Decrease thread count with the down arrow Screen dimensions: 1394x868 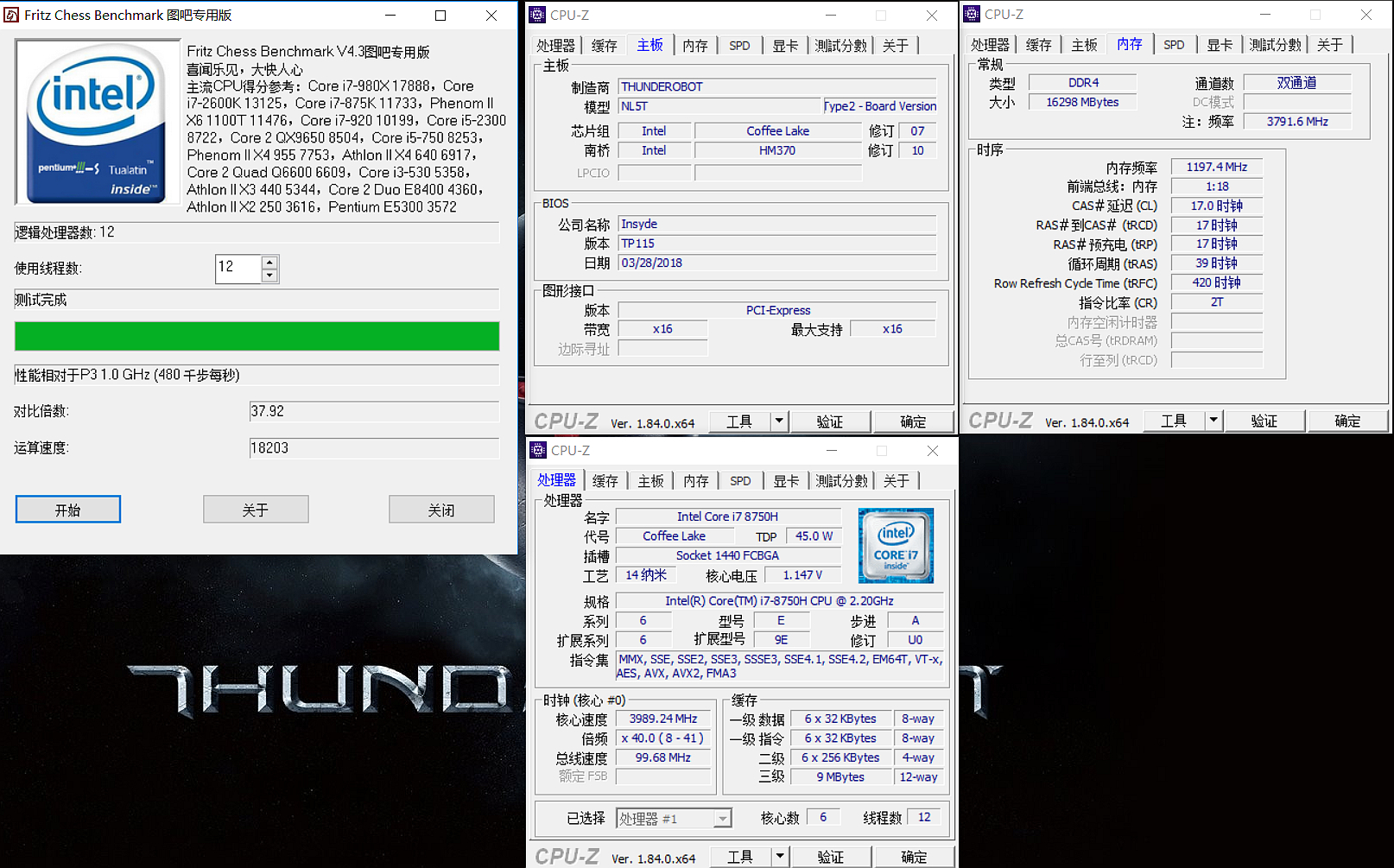coord(269,276)
